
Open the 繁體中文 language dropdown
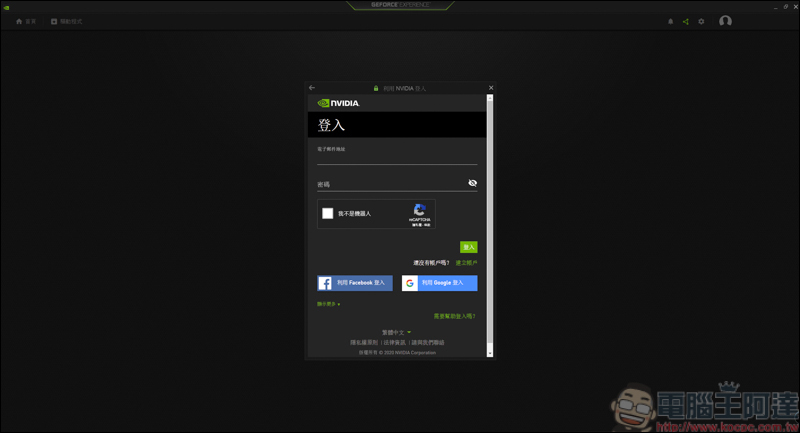coord(396,333)
